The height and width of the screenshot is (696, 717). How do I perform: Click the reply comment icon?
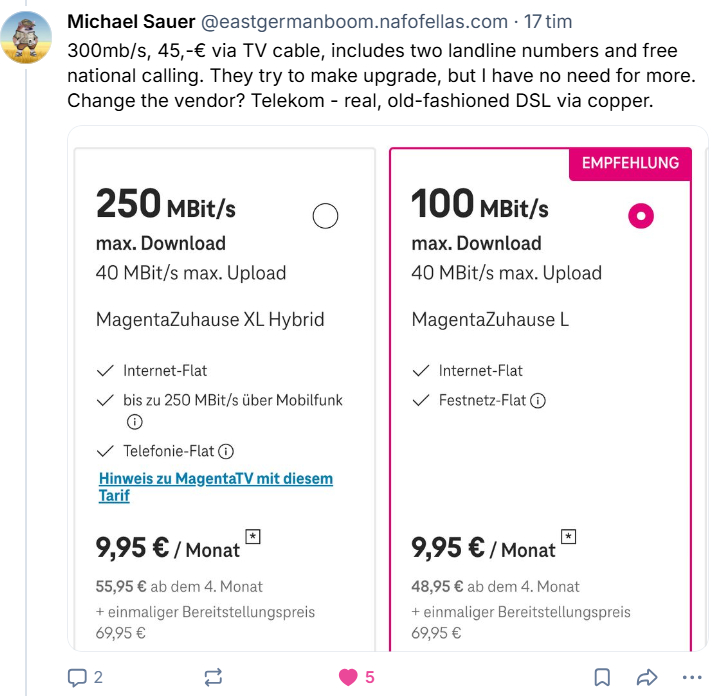(78, 677)
